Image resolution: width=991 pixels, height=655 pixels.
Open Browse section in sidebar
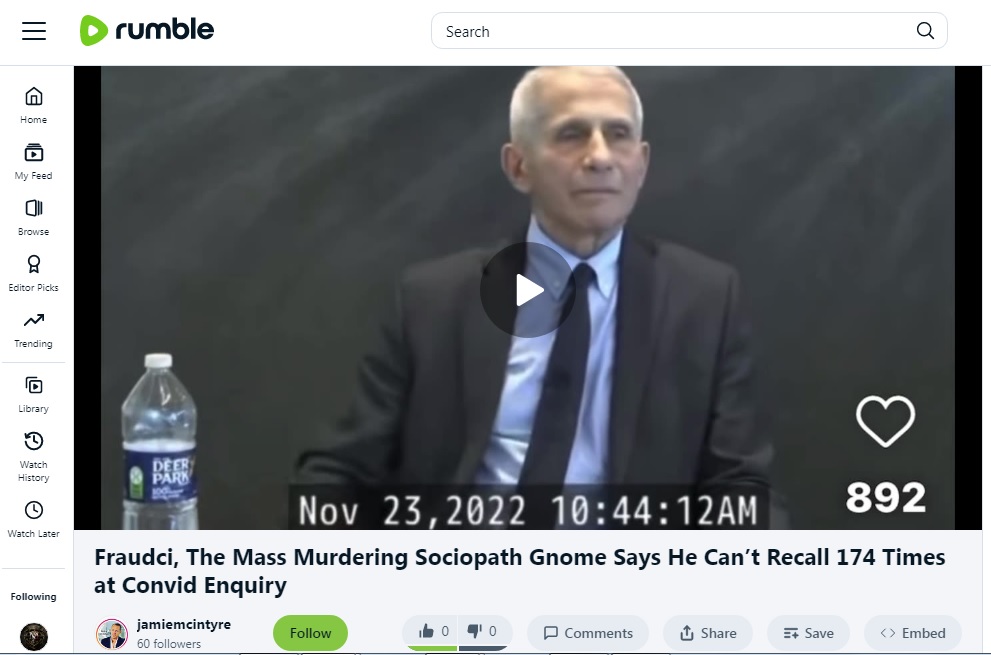coord(33,217)
